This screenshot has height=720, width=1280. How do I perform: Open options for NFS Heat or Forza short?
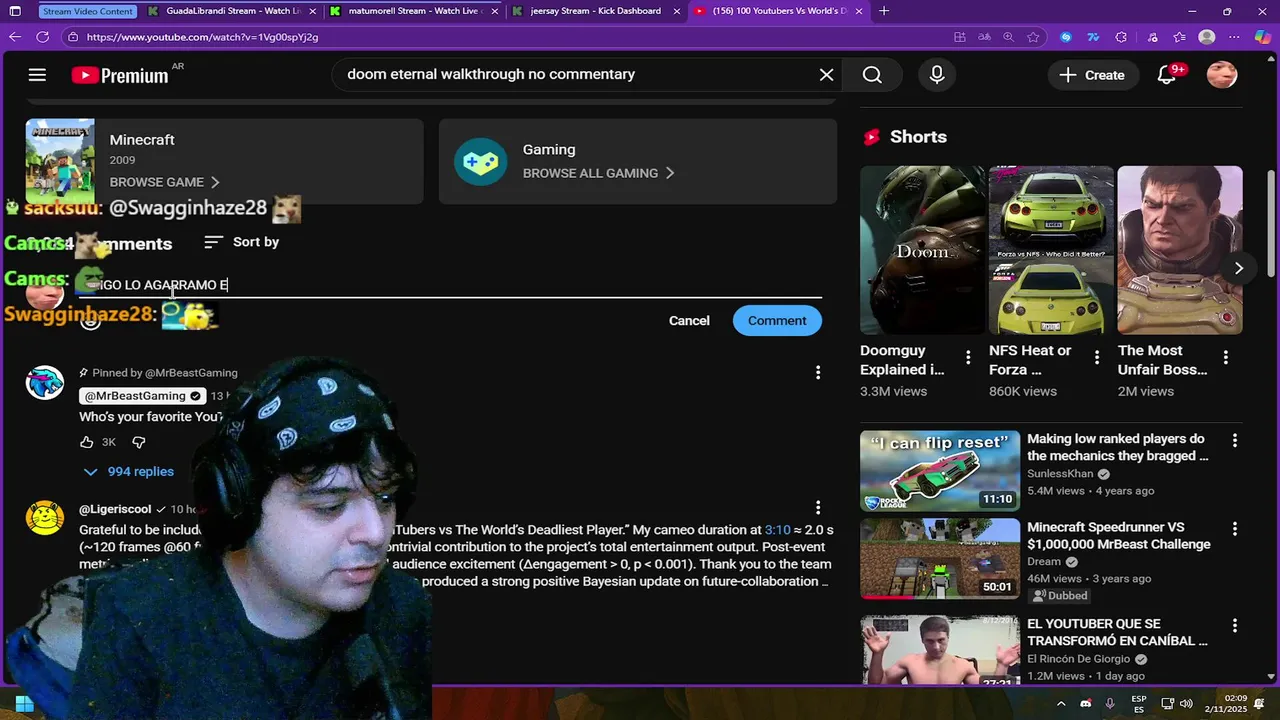[1097, 357]
